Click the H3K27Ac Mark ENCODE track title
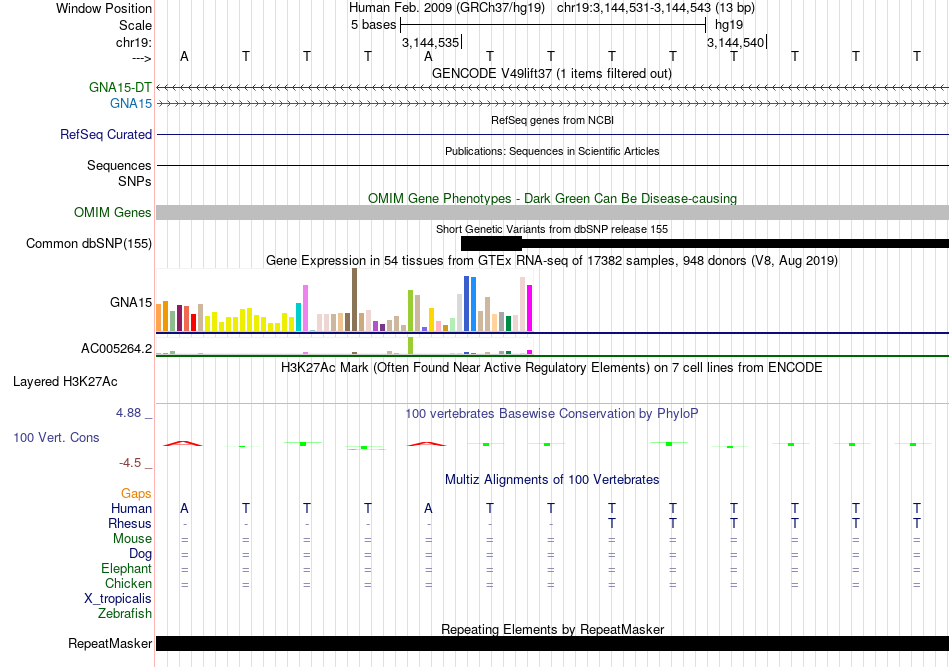 coord(552,368)
